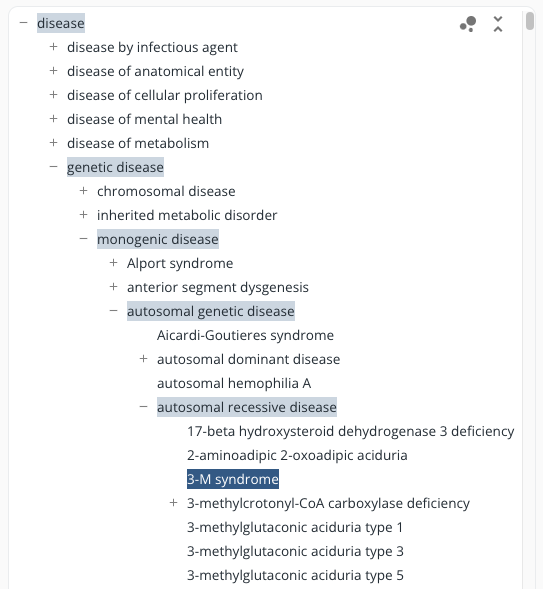This screenshot has width=543, height=589.
Task: Click the vertical scrollbar thumb
Action: [x=530, y=21]
